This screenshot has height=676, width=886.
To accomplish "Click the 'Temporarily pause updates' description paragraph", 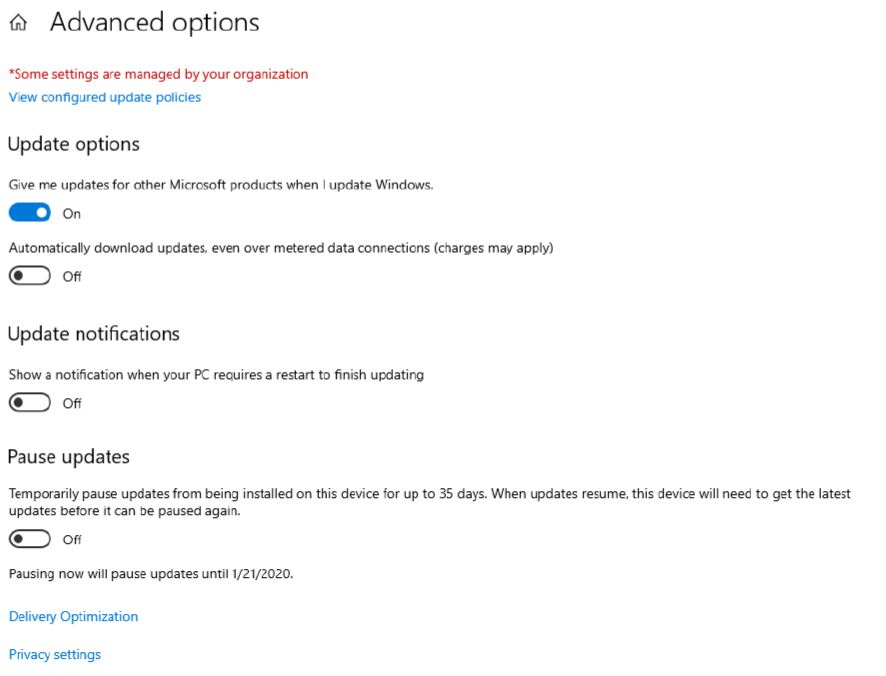I will (429, 502).
